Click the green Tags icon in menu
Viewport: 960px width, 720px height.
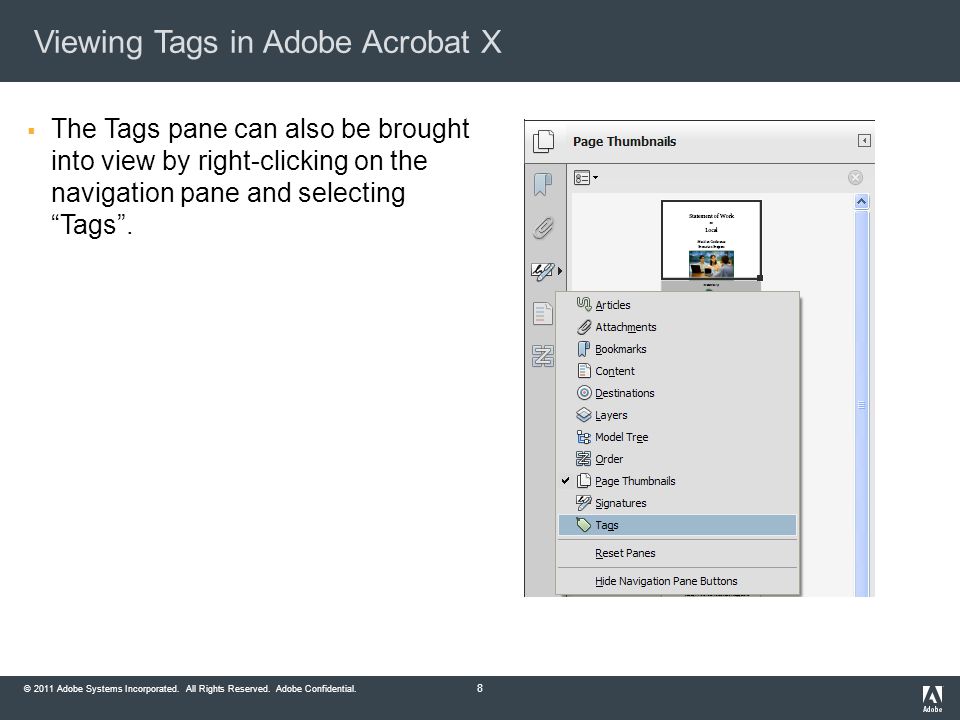[583, 525]
